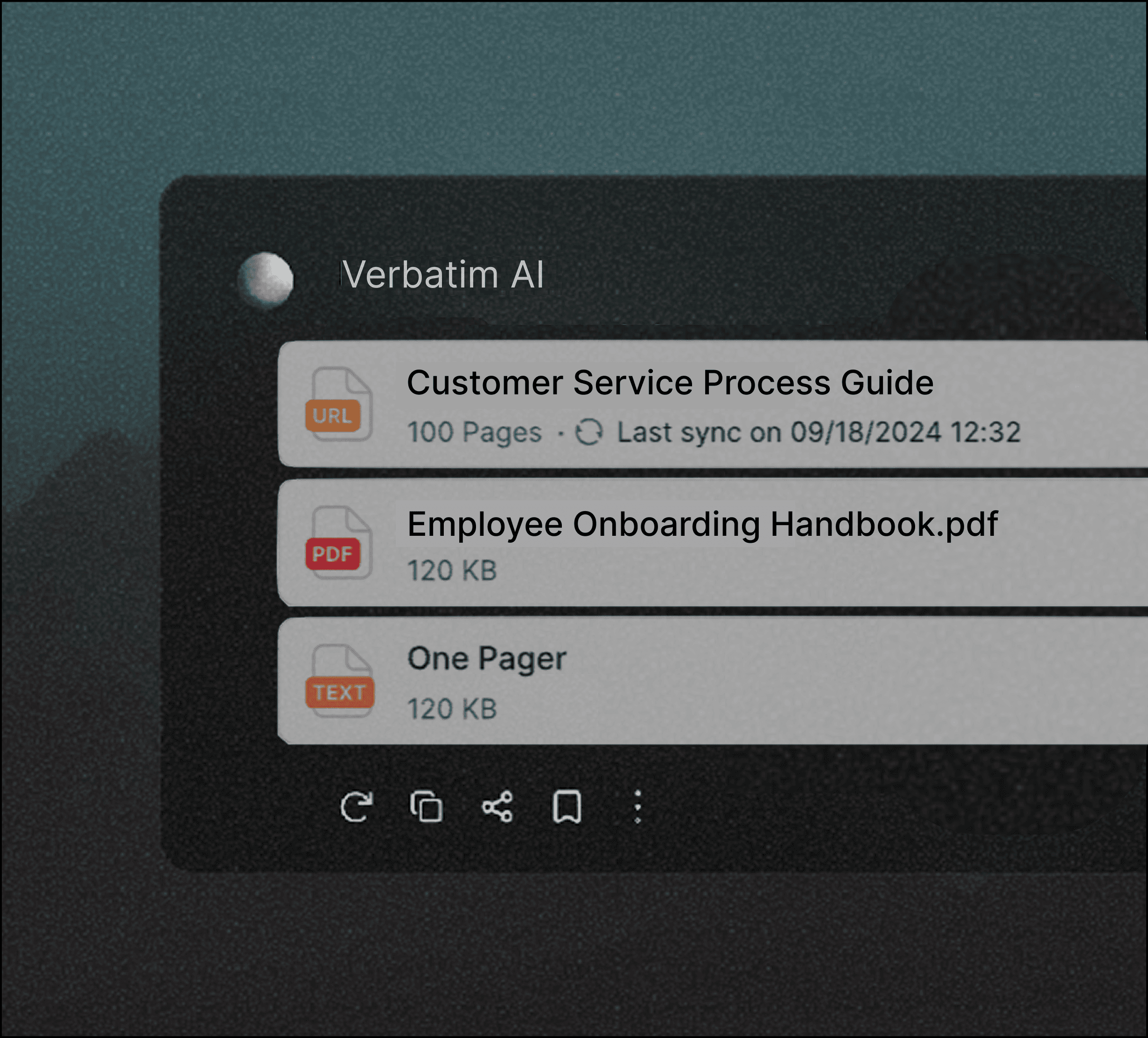Click the share icon
The image size is (1148, 1038).
point(497,807)
